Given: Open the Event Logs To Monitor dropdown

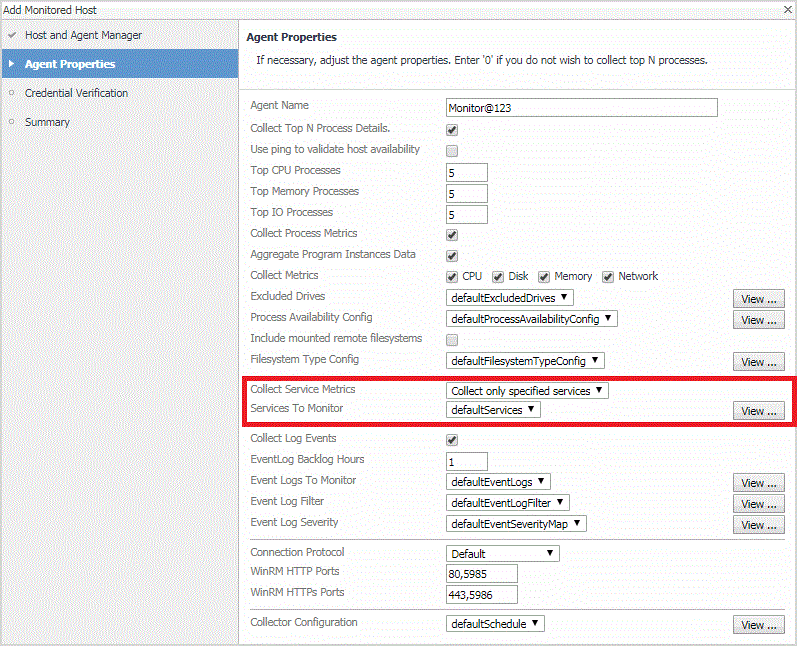Looking at the screenshot, I should point(498,481).
